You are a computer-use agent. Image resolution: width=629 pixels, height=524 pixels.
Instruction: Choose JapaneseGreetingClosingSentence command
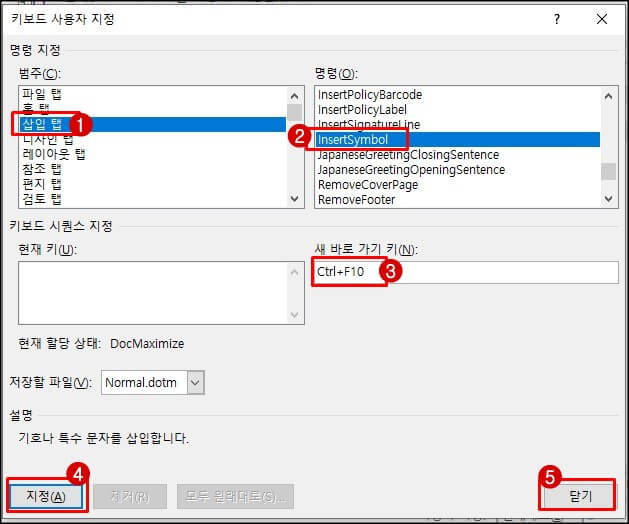pyautogui.click(x=458, y=155)
